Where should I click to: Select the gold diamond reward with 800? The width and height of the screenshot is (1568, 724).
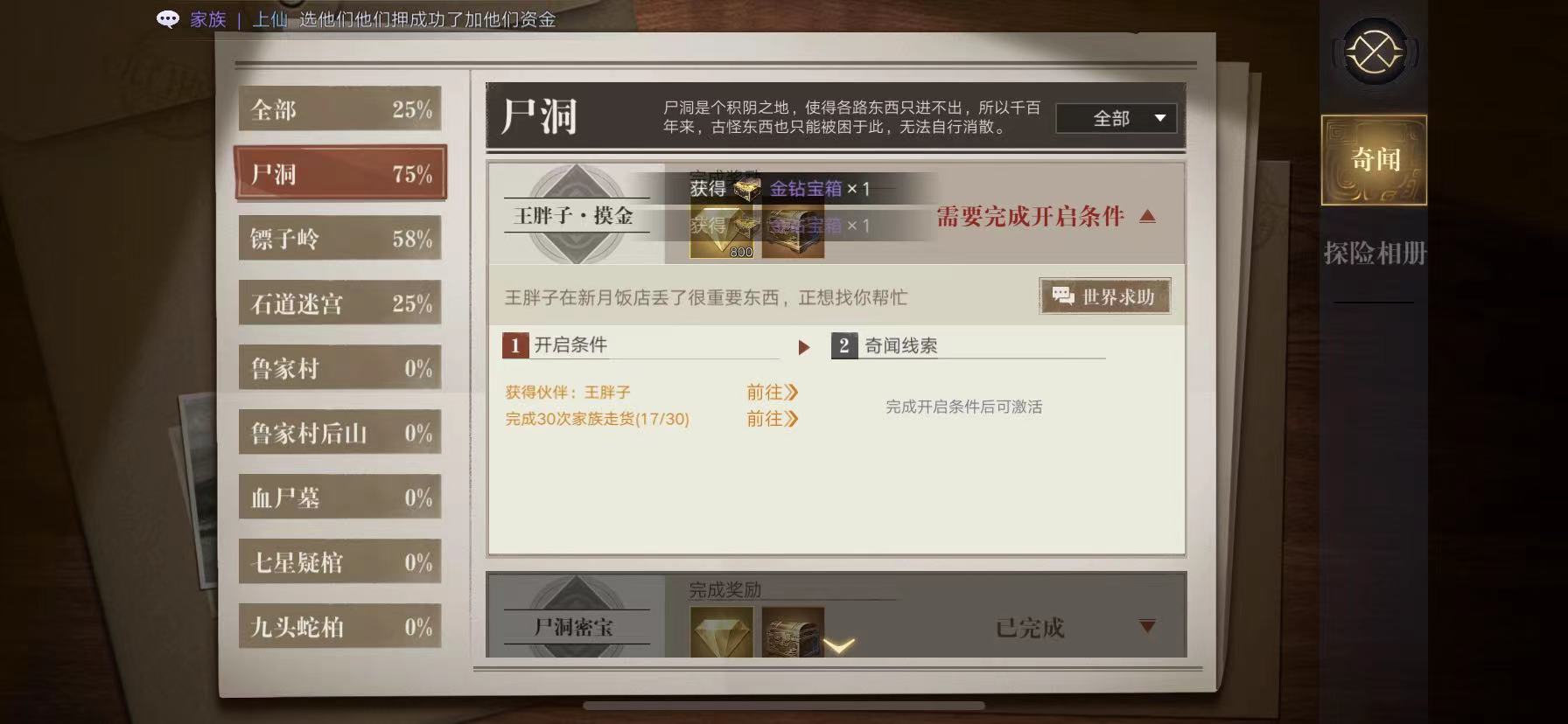722,231
